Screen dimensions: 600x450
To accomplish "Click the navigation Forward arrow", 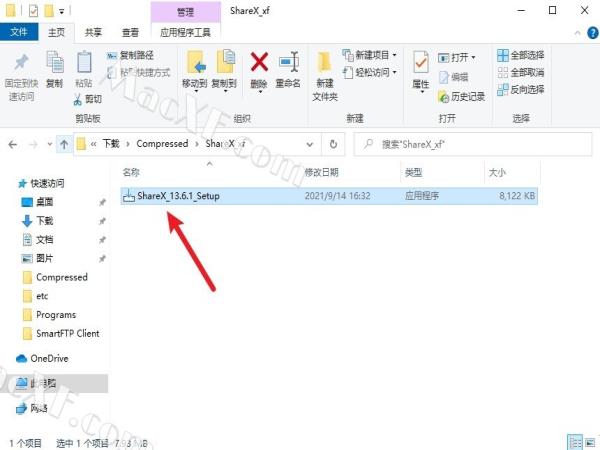I will [34, 144].
